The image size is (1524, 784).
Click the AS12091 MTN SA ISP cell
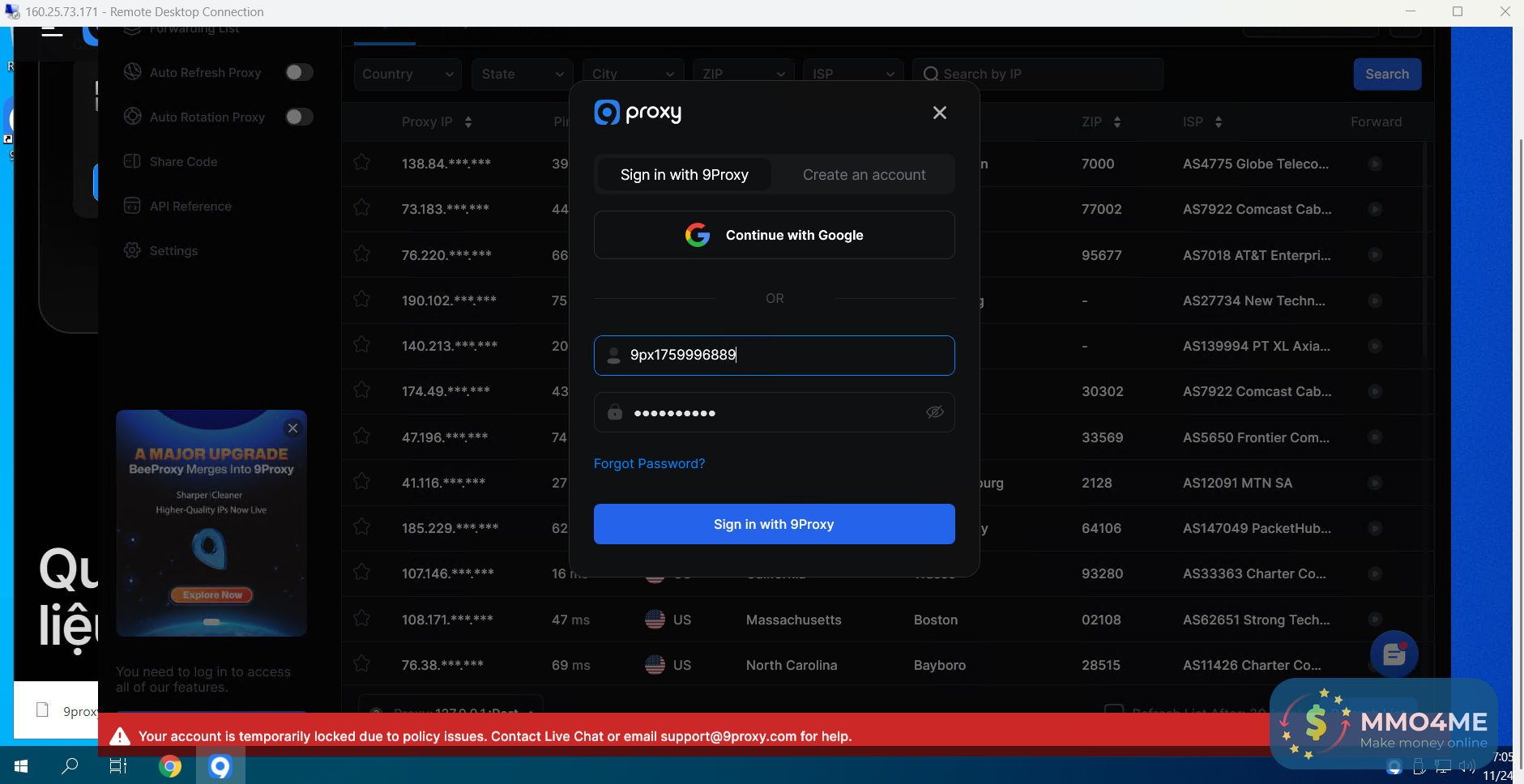[1237, 483]
